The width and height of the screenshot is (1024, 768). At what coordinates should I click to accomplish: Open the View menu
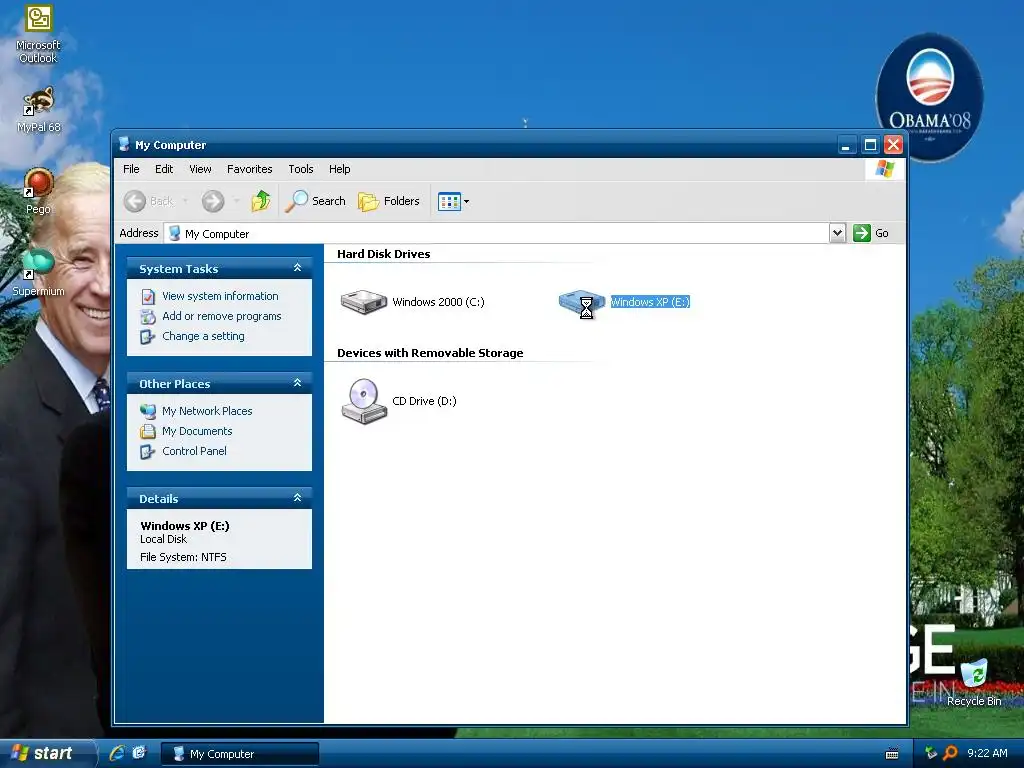coord(200,169)
